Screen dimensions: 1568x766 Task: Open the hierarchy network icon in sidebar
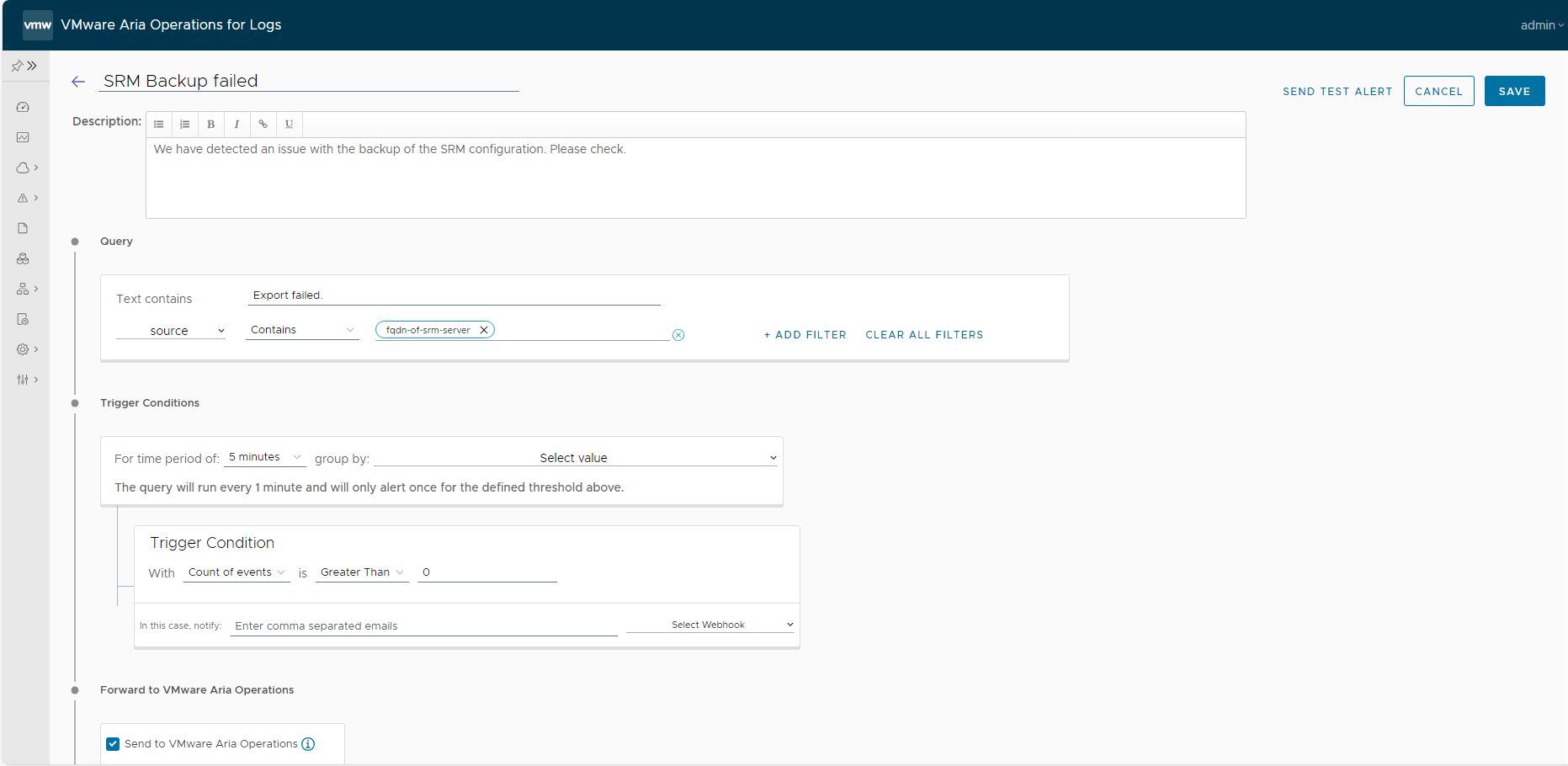pos(23,289)
